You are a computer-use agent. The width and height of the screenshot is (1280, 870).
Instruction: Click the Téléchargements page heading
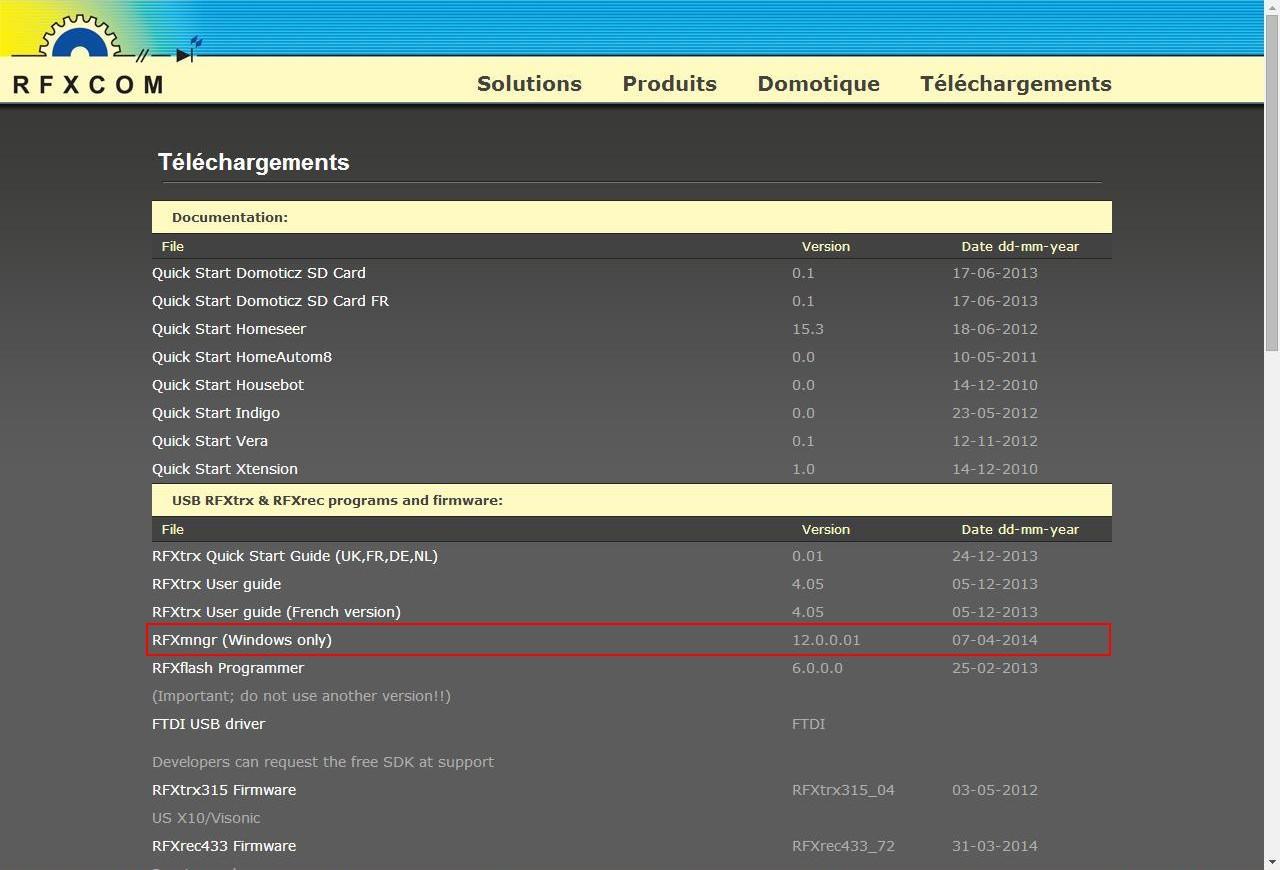[254, 162]
